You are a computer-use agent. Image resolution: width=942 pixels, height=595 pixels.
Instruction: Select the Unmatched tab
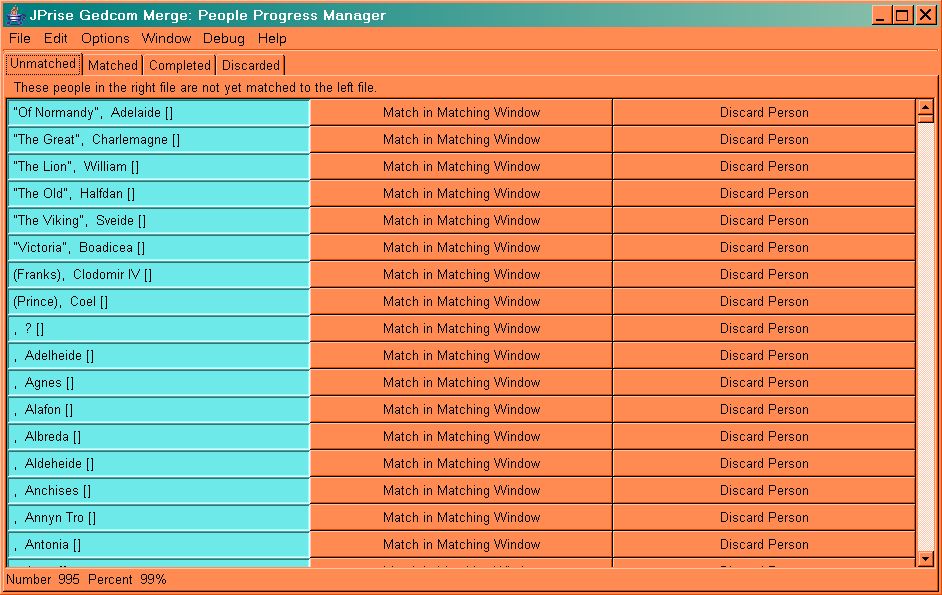[43, 64]
